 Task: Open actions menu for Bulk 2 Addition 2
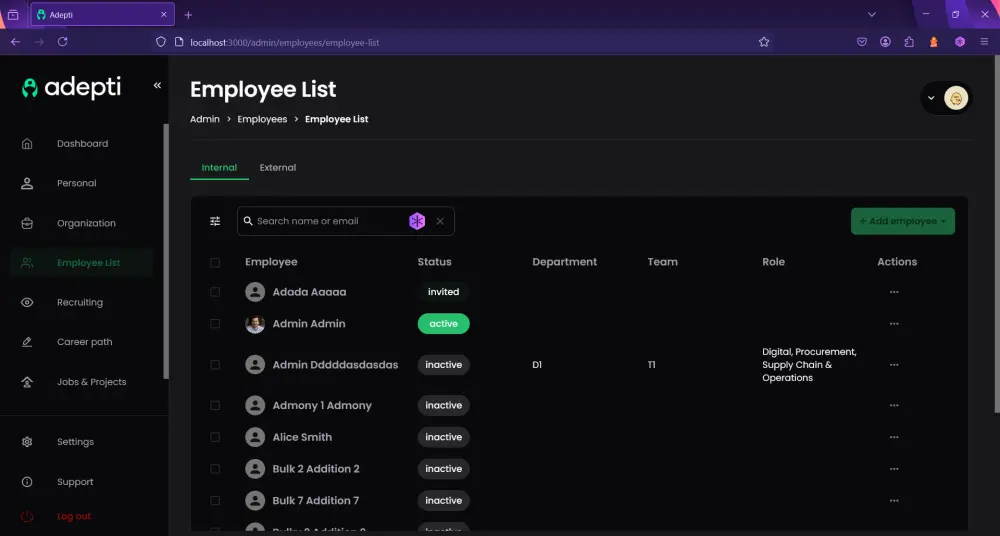[x=894, y=469]
